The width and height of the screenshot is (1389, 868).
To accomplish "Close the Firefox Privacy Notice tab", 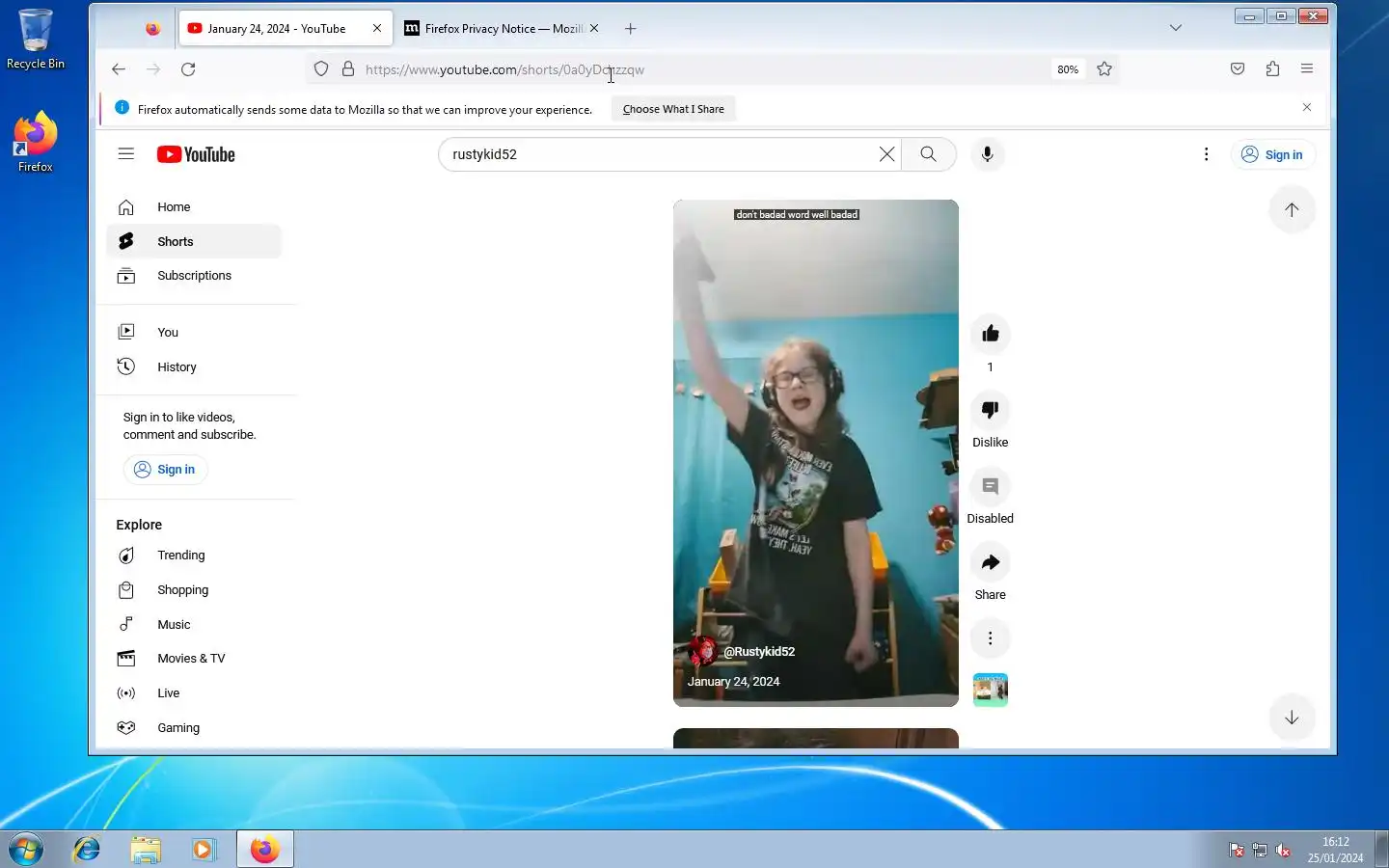I will point(594,29).
